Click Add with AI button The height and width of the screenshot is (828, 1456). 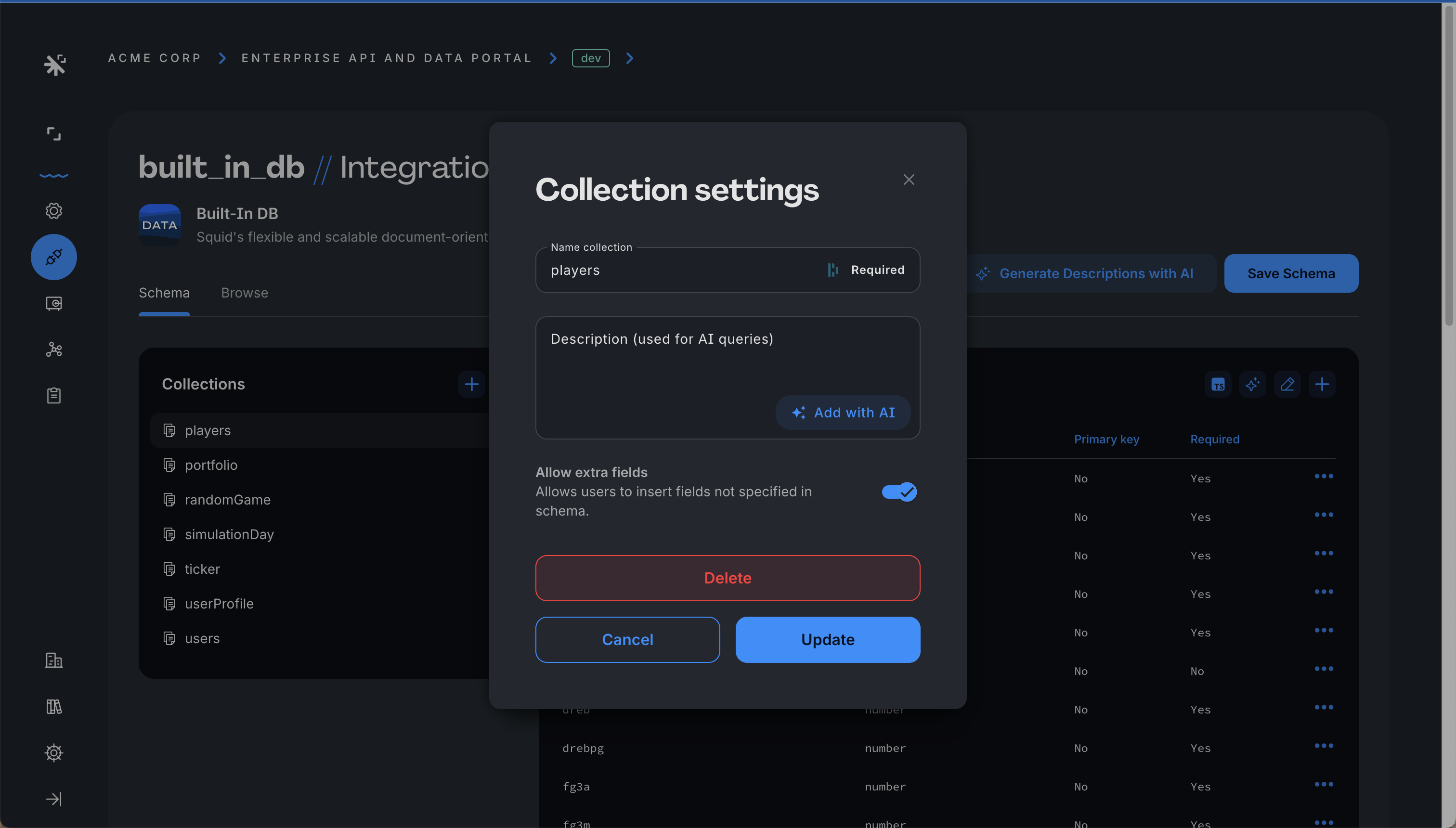click(x=843, y=412)
